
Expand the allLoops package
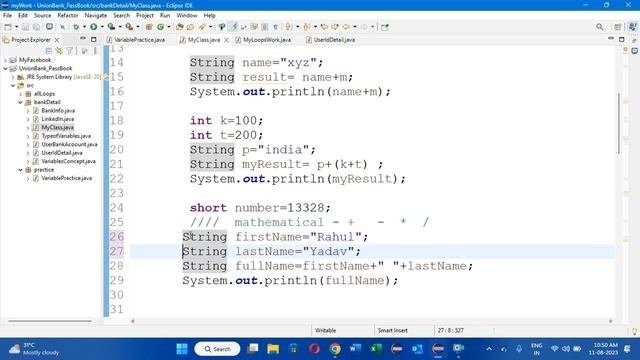20,94
